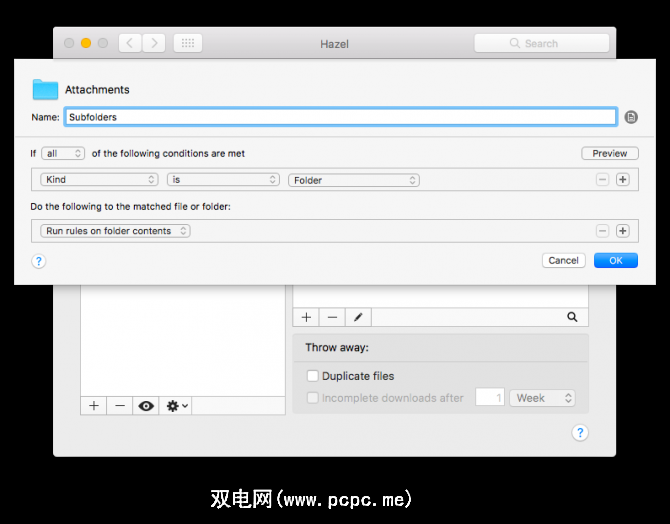Viewport: 670px width, 524px height.
Task: Open help in the rule sheet
Action: pyautogui.click(x=38, y=261)
